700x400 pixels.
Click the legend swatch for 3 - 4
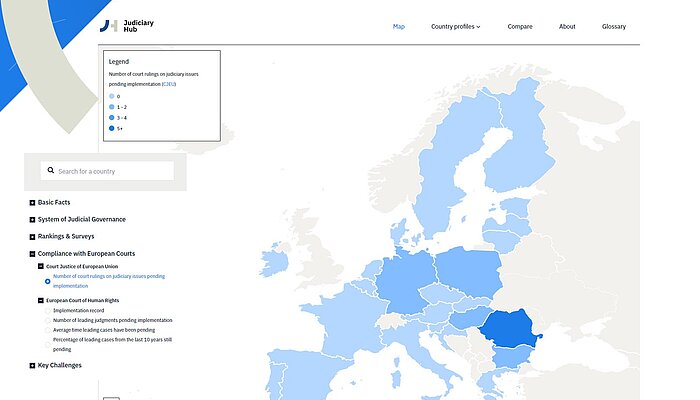click(x=112, y=117)
